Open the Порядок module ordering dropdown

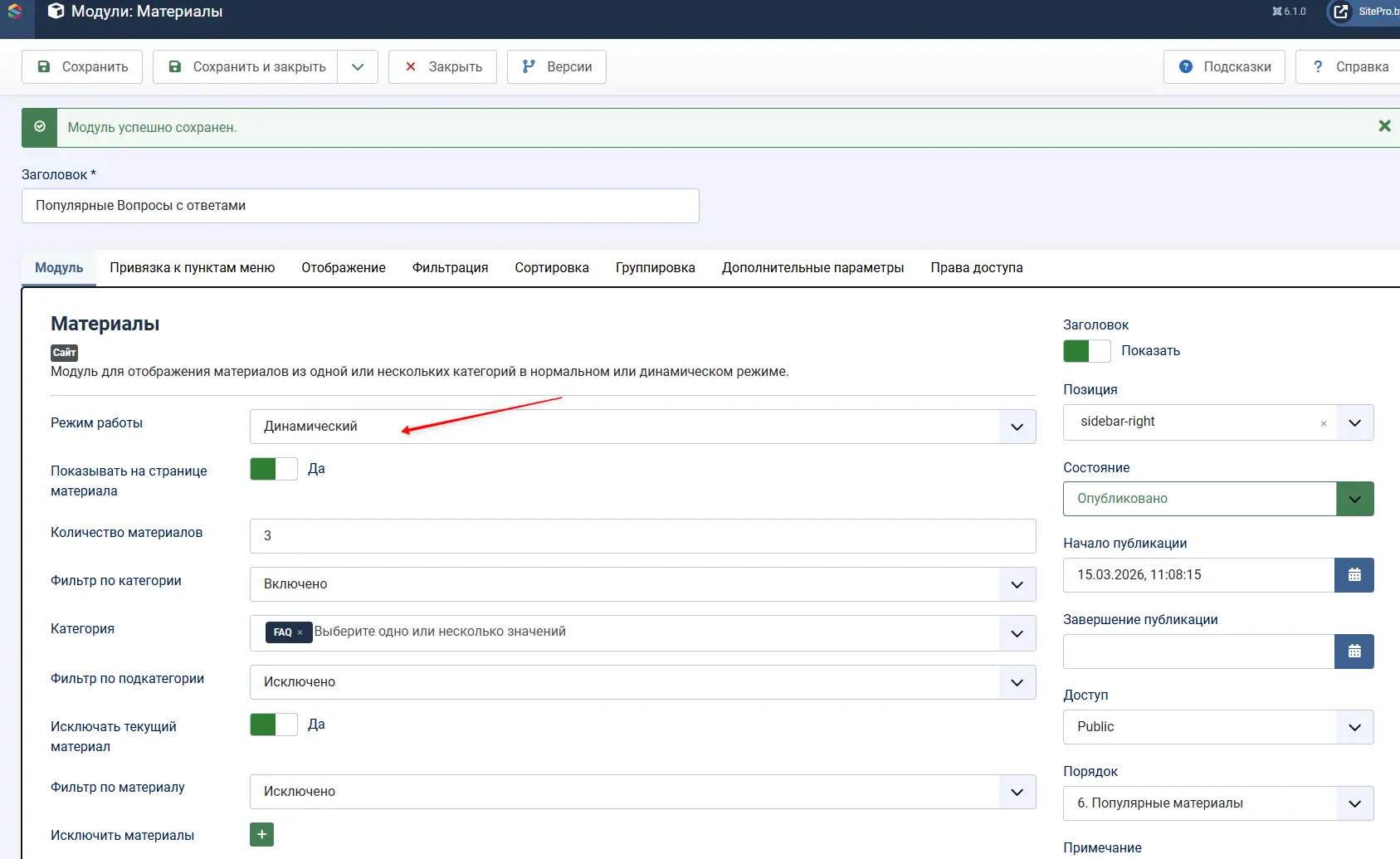coord(1217,803)
